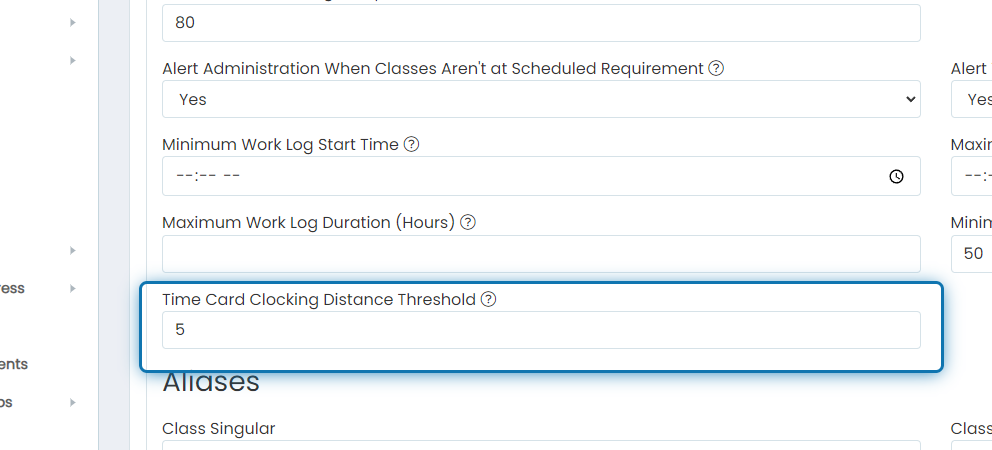Image resolution: width=992 pixels, height=450 pixels.
Task: Expand the topmost sidebar arrow
Action: tap(73, 23)
